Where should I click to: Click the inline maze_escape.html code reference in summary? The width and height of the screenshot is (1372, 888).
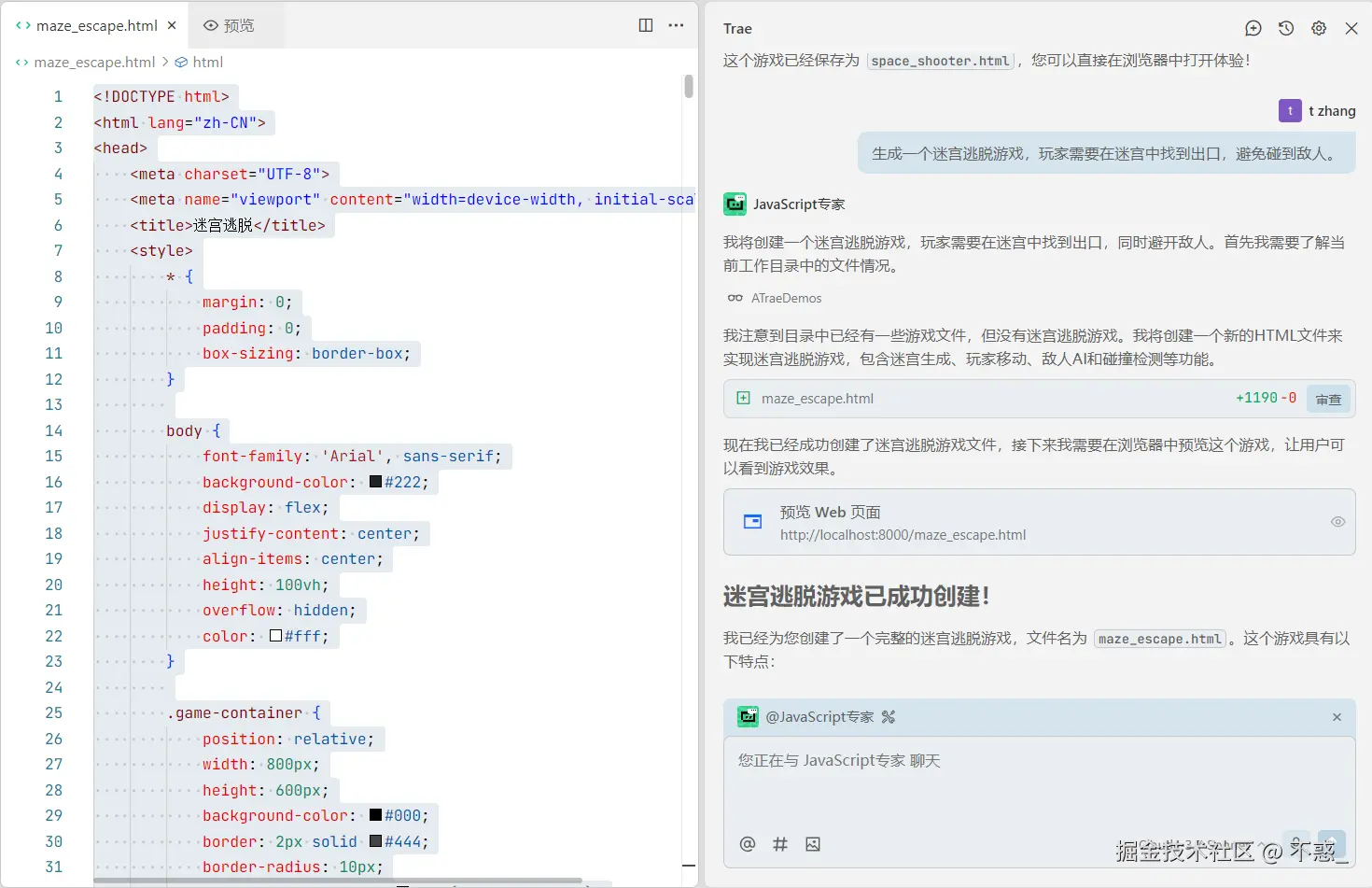point(1159,639)
